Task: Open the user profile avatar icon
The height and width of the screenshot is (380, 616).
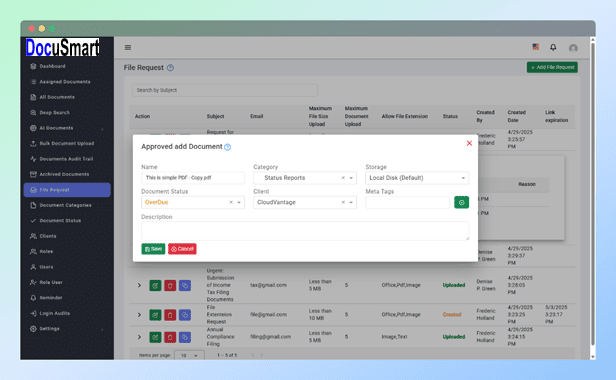Action: 573,48
